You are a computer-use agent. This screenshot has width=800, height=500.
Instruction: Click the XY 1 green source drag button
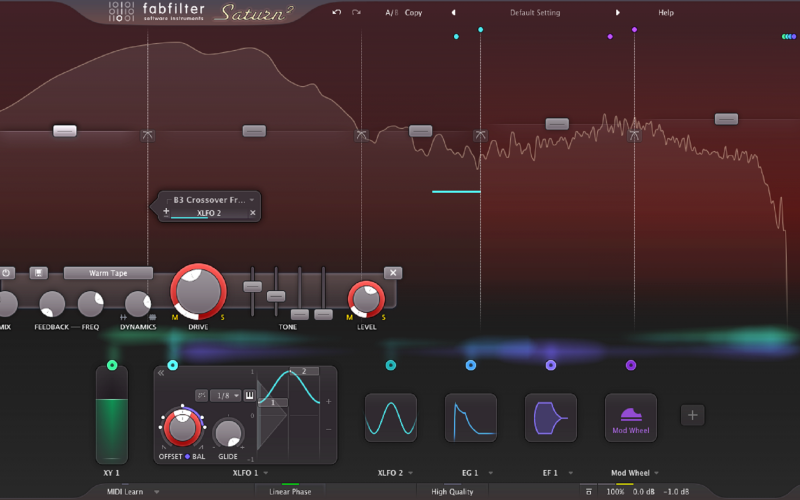point(112,365)
